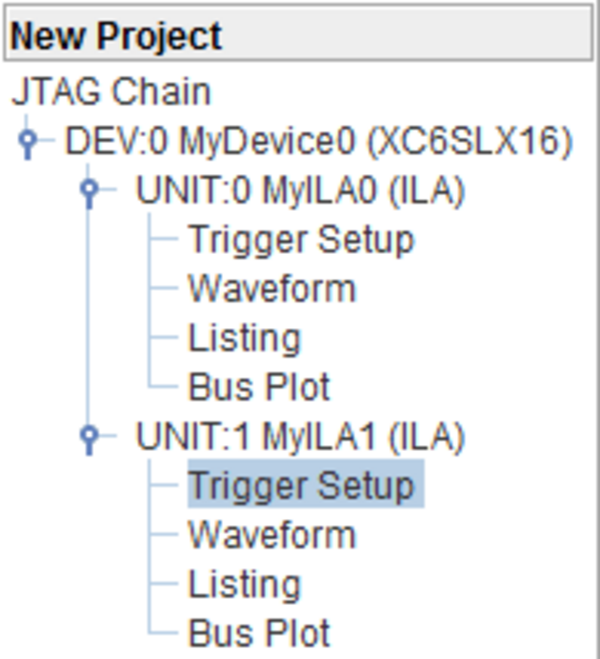This screenshot has width=600, height=659.
Task: Open Waveform view under MyILA0
Action: (272, 289)
